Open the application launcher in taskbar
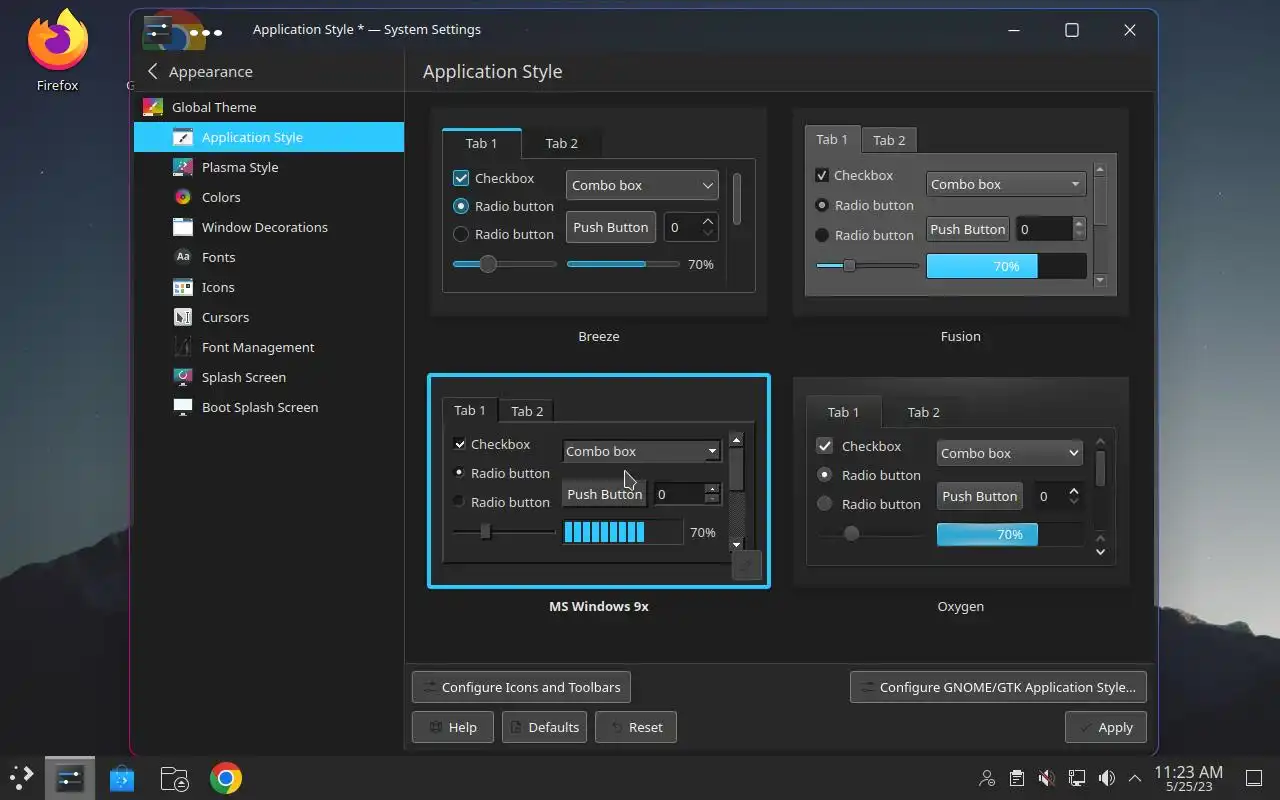 22,778
